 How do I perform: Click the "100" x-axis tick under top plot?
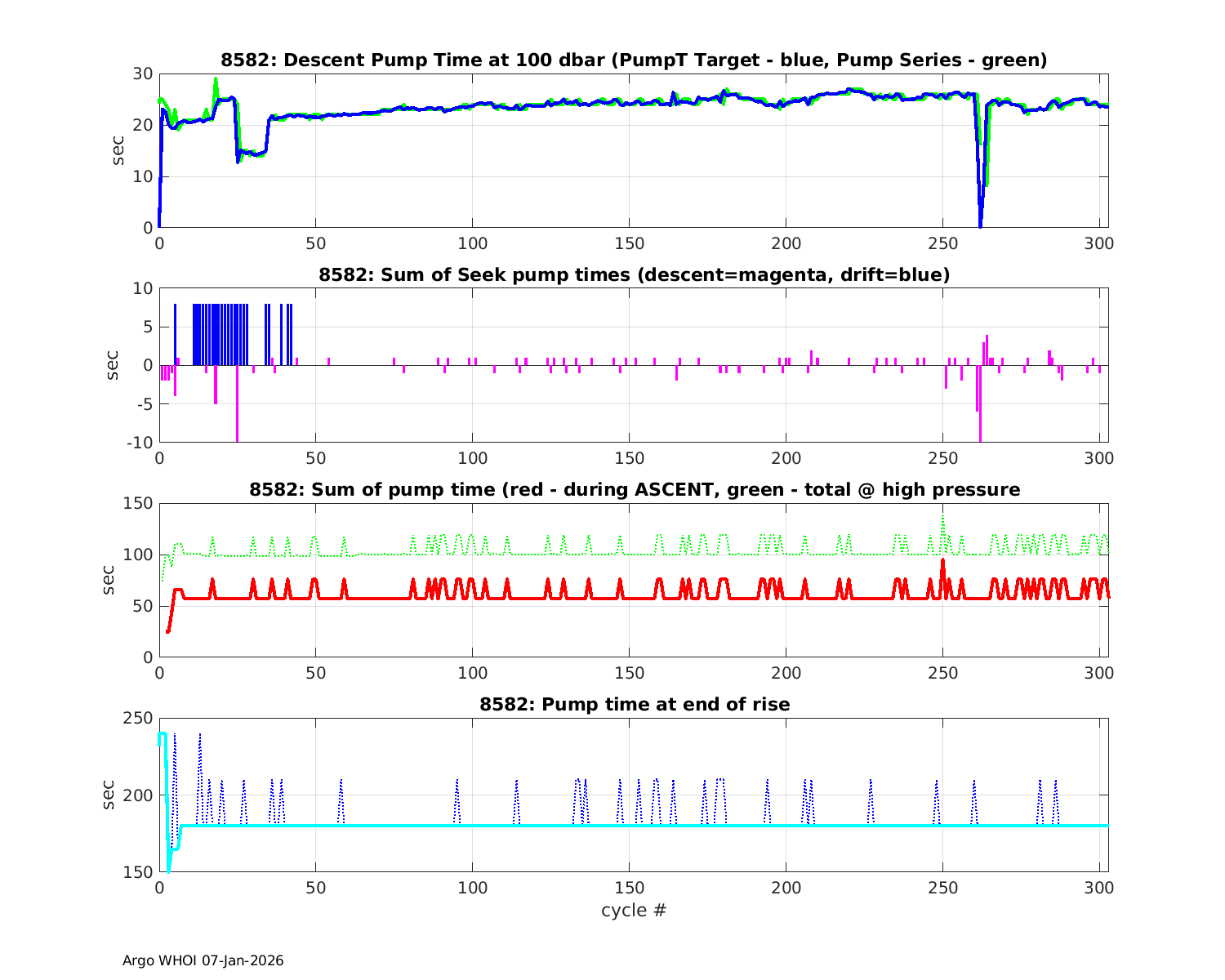tap(472, 244)
